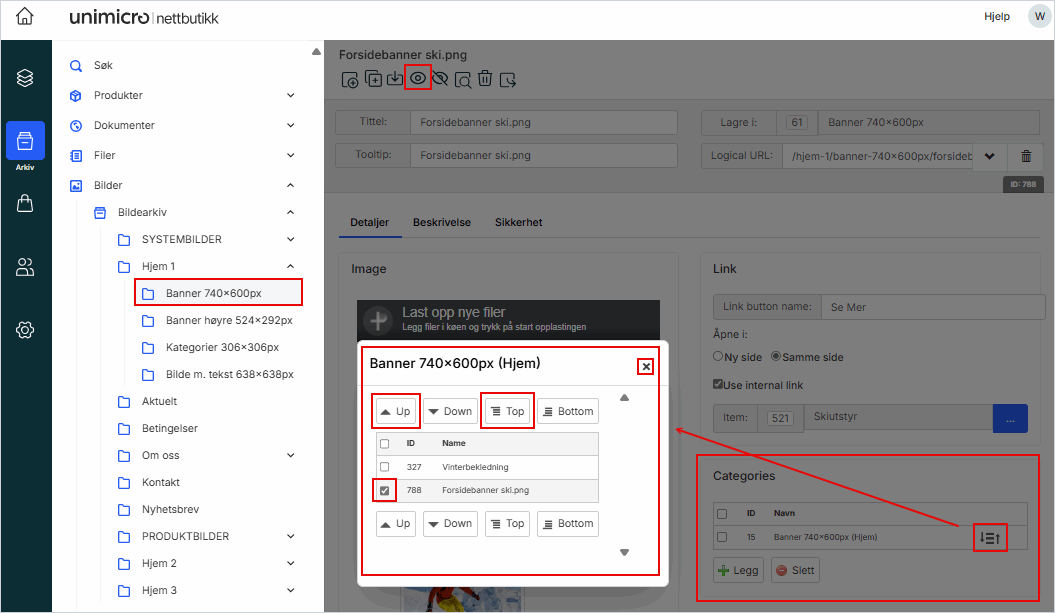
Task: Click the eye icon to show the image
Action: click(x=418, y=78)
